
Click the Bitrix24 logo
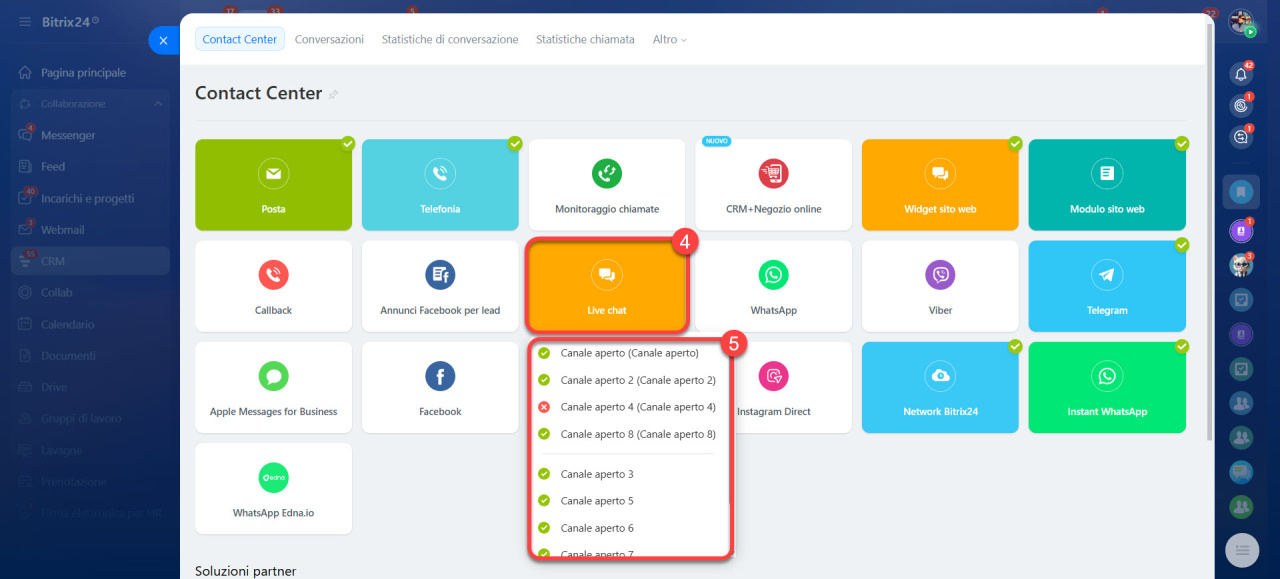click(x=69, y=21)
